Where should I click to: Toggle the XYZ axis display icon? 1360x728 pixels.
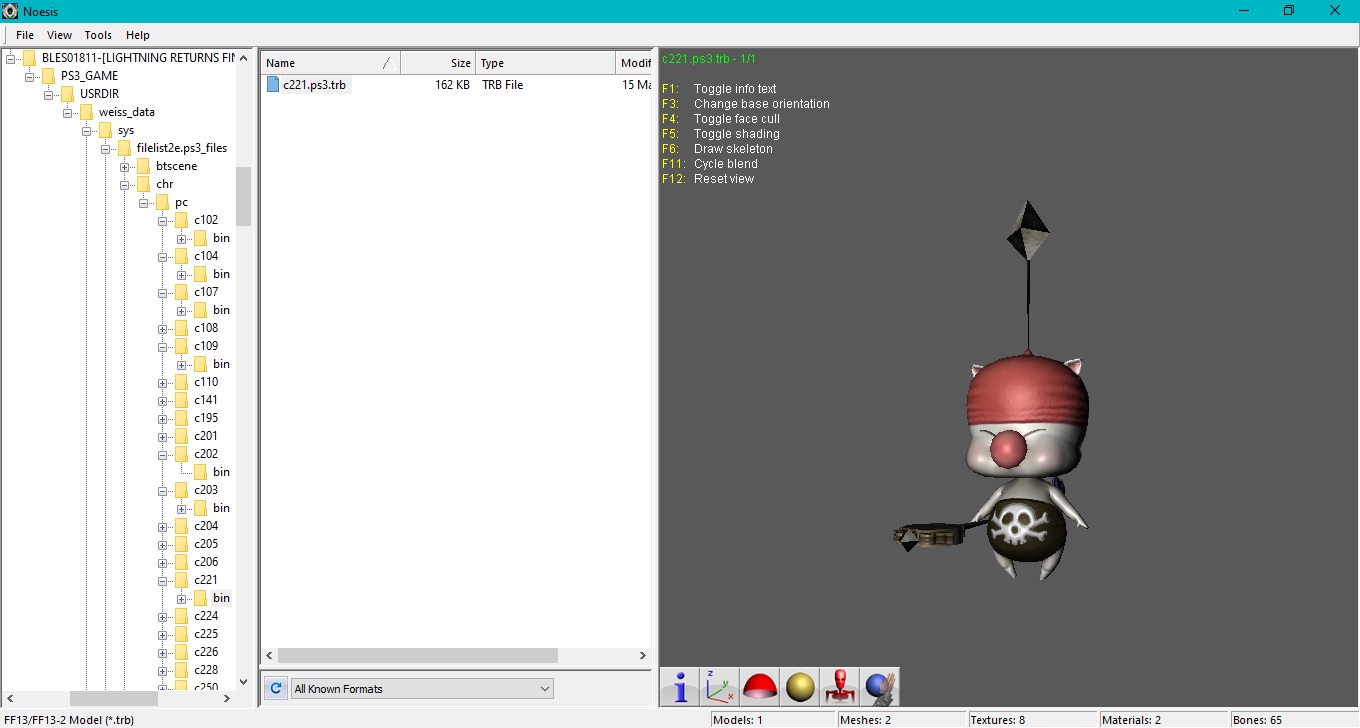coord(720,687)
